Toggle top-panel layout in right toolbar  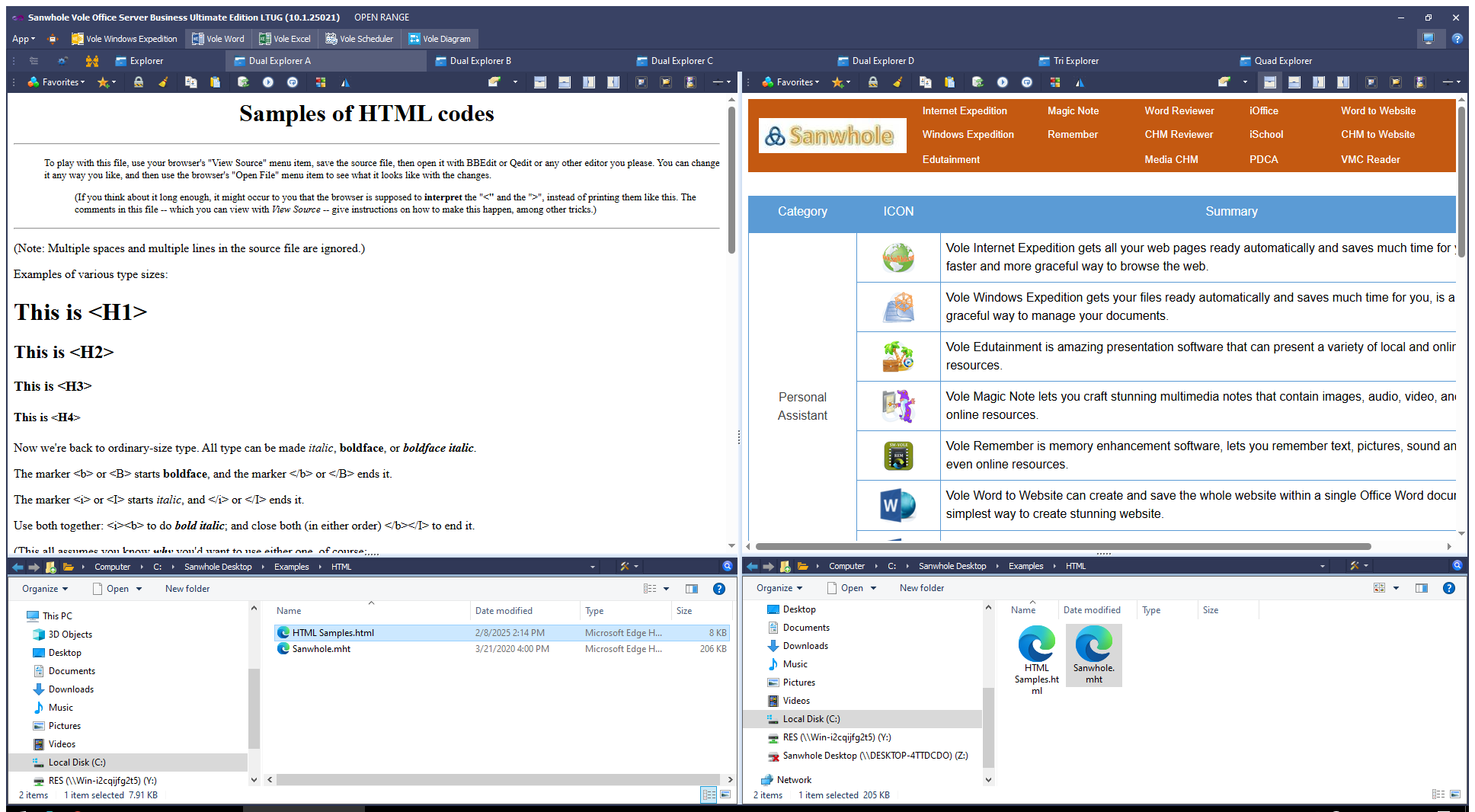(x=1270, y=82)
